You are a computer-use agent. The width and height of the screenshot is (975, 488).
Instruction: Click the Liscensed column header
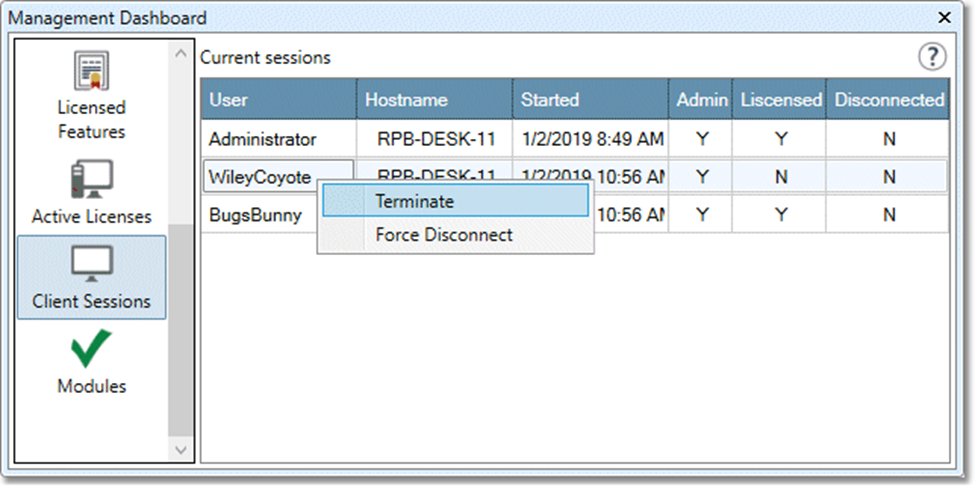pyautogui.click(x=780, y=100)
